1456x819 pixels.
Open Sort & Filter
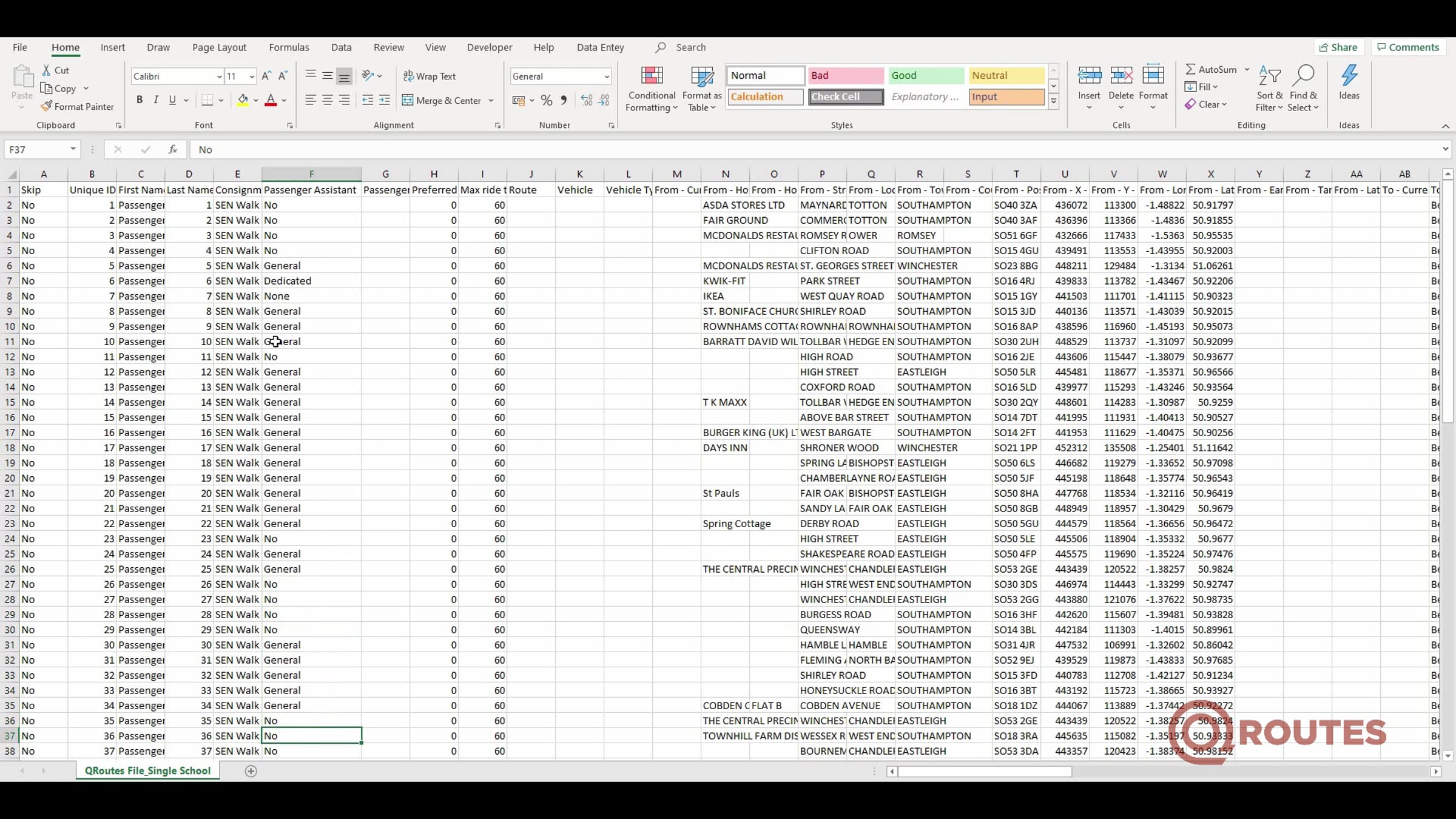[1269, 89]
